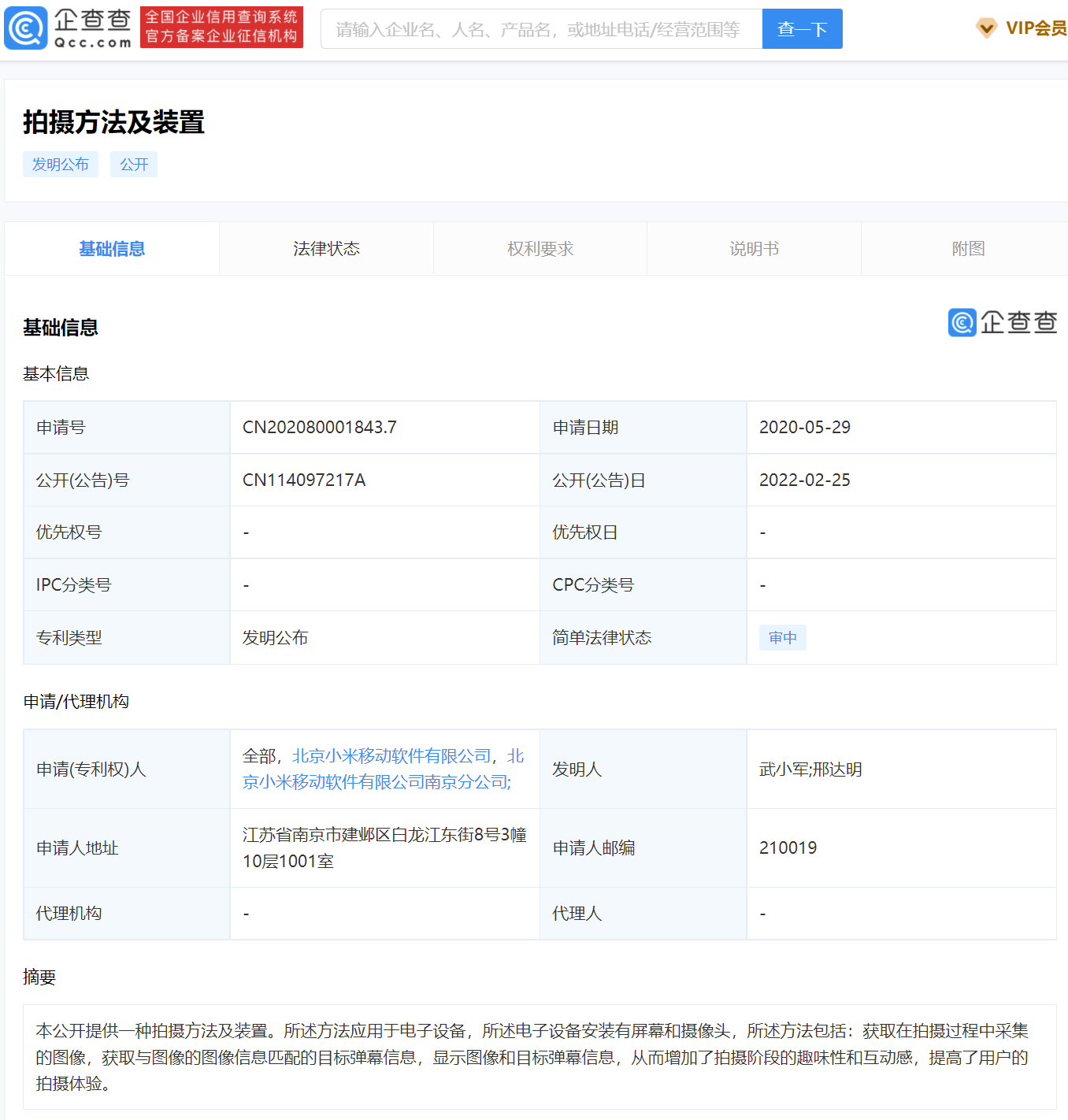This screenshot has width=1068, height=1120.
Task: Open the 基础信息 tab
Action: click(111, 248)
